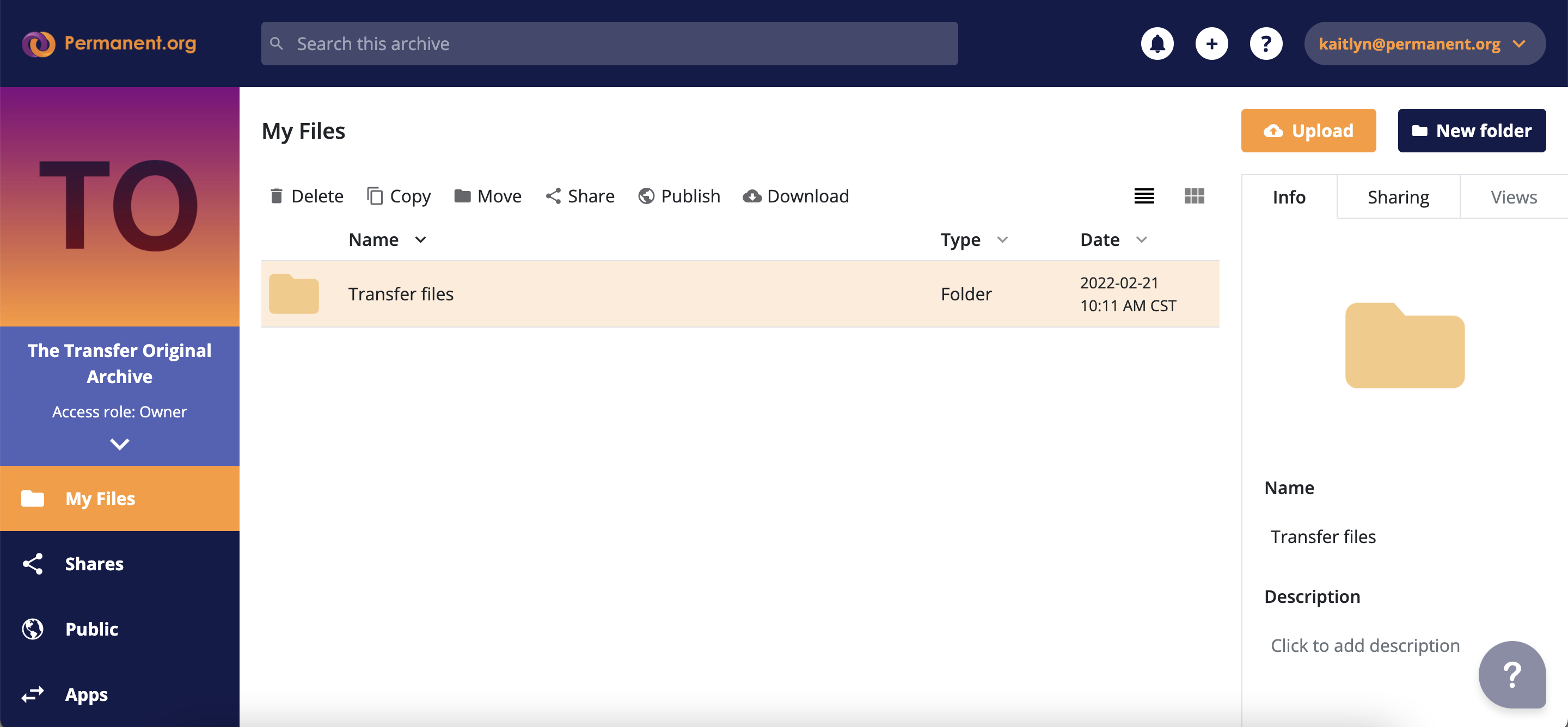Open the notifications bell icon
This screenshot has height=727, width=1568.
click(x=1156, y=44)
